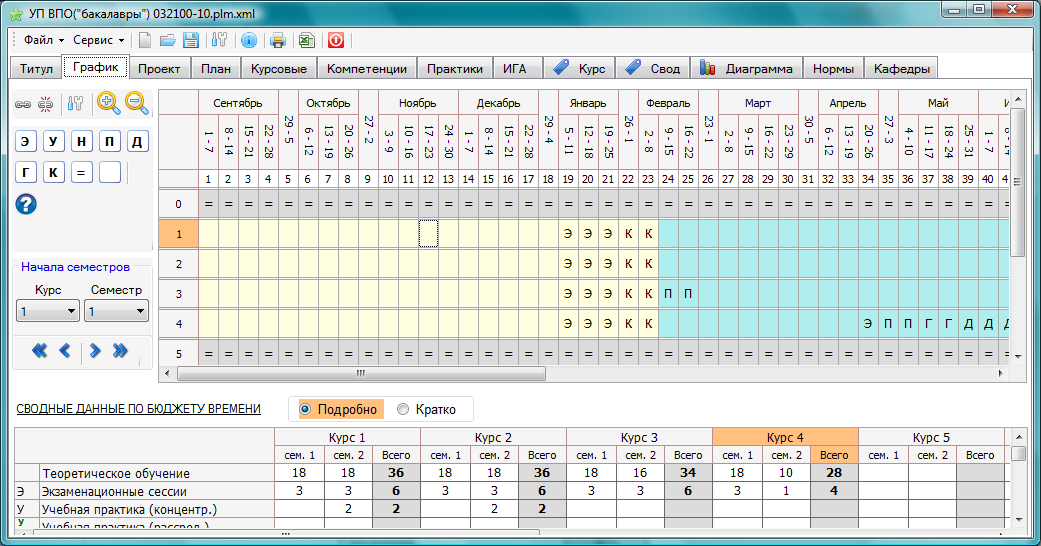Screen dimensions: 1041x546
Task: Switch to the Практики tab
Action: coord(455,68)
